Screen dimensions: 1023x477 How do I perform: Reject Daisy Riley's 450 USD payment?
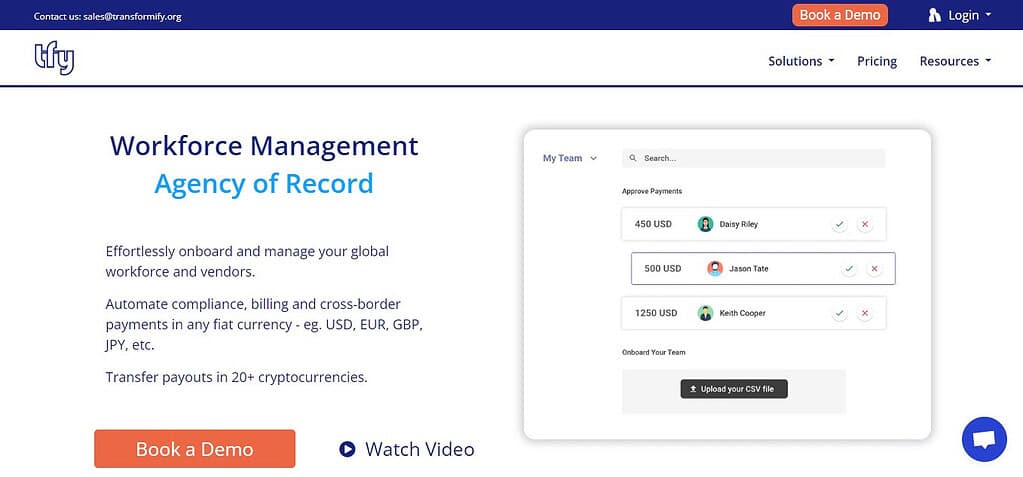point(865,224)
